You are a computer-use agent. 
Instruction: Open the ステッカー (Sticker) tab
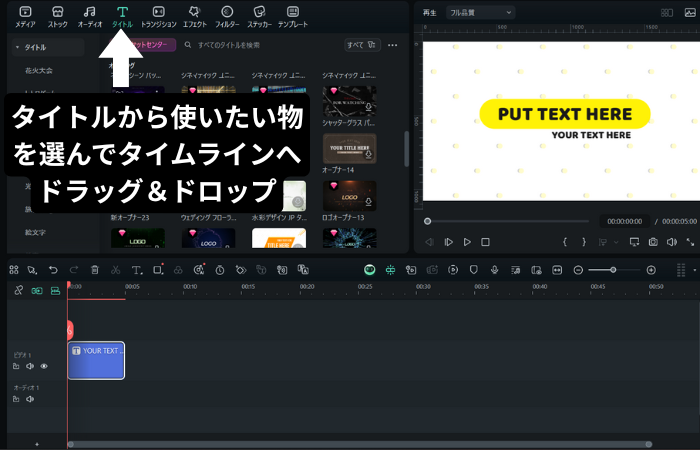[x=259, y=17]
